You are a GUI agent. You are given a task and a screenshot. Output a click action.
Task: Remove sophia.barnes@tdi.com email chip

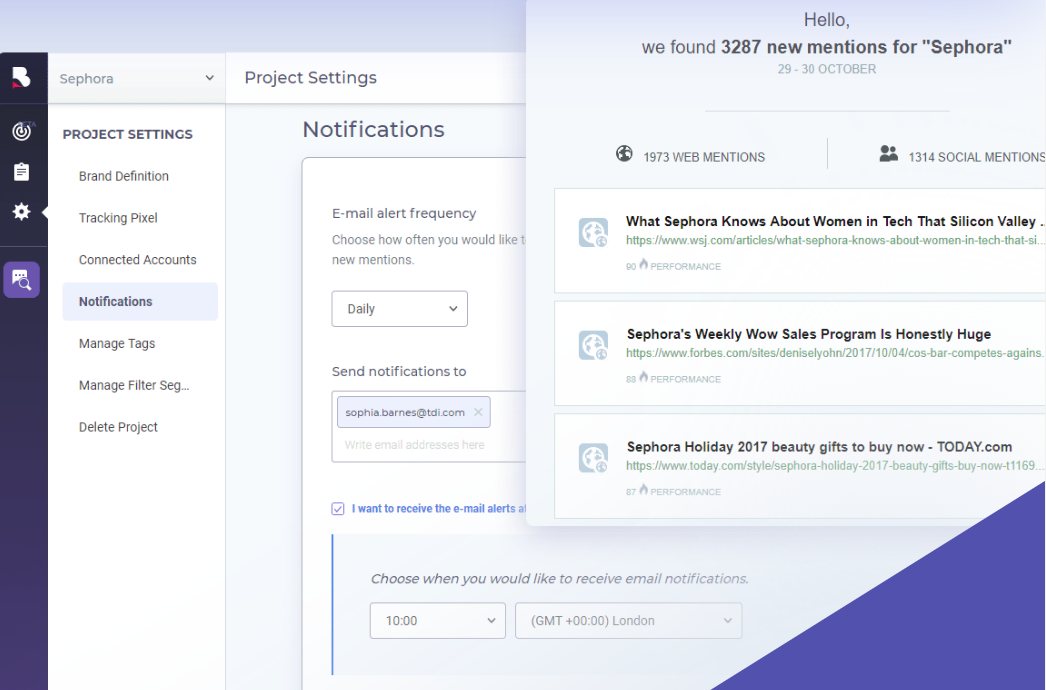(478, 412)
